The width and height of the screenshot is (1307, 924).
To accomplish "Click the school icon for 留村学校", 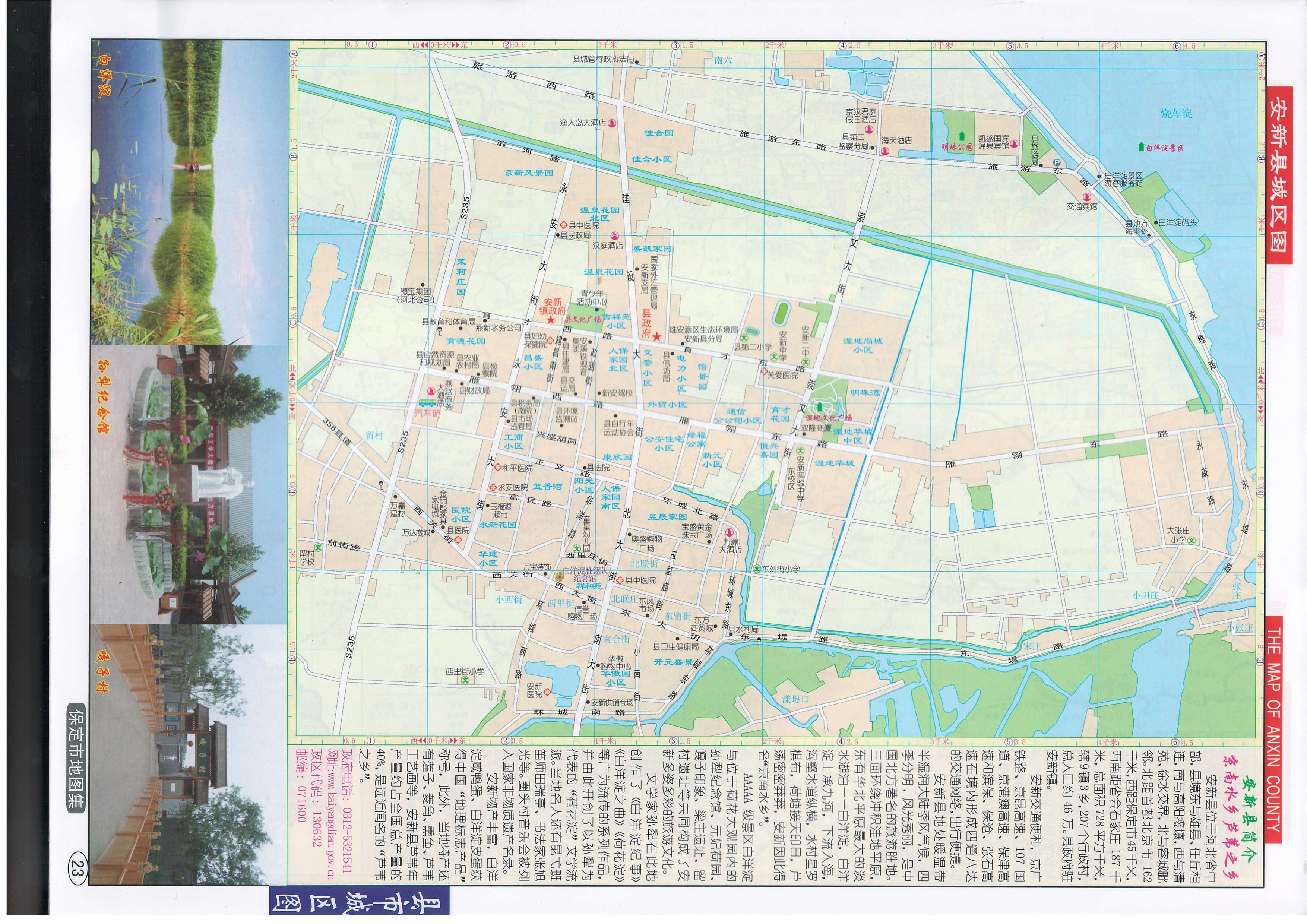I will click(x=318, y=547).
